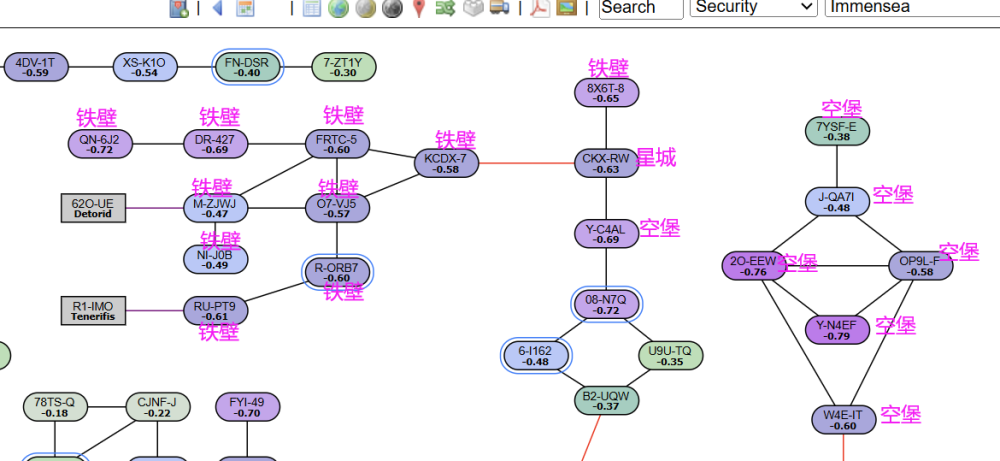Click the delivery truck icon

point(499,8)
